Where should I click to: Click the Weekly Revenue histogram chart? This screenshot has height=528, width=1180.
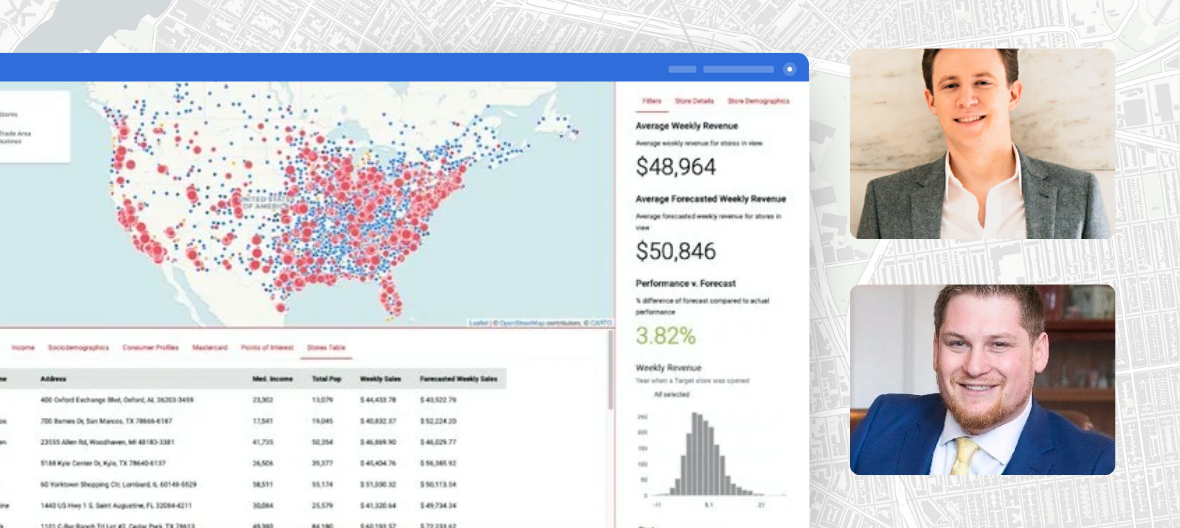point(711,452)
